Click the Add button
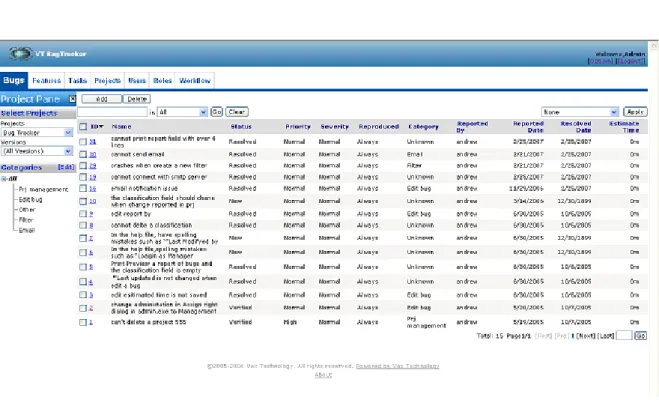Image resolution: width=659 pixels, height=406 pixels. (102, 99)
